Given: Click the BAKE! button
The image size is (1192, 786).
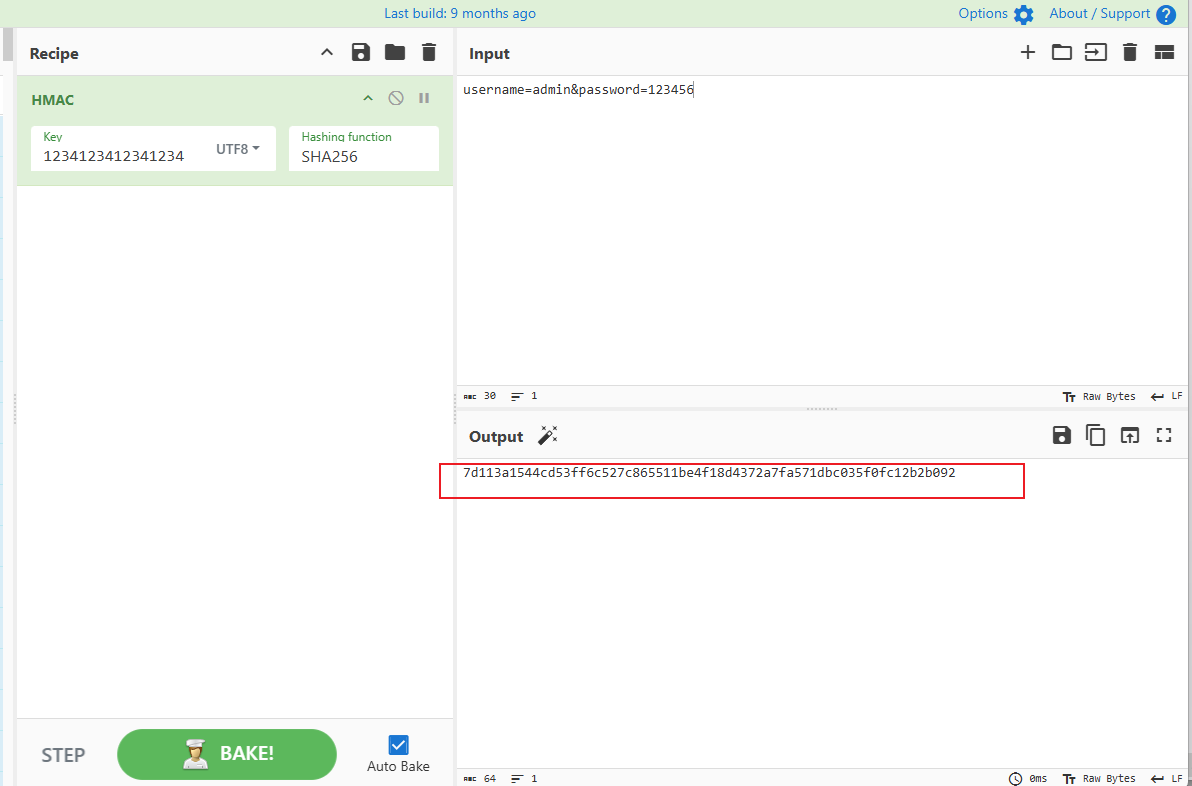Looking at the screenshot, I should 227,754.
